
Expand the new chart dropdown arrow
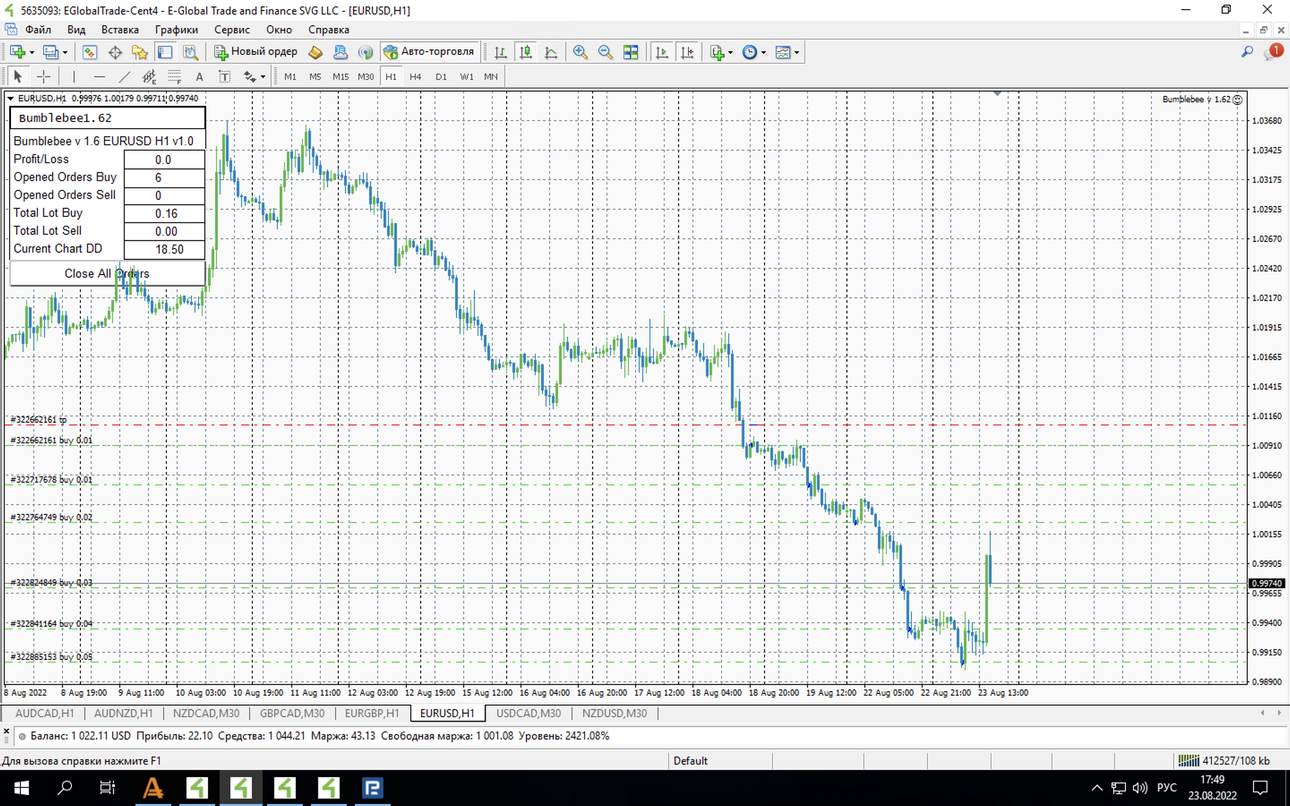tap(32, 52)
